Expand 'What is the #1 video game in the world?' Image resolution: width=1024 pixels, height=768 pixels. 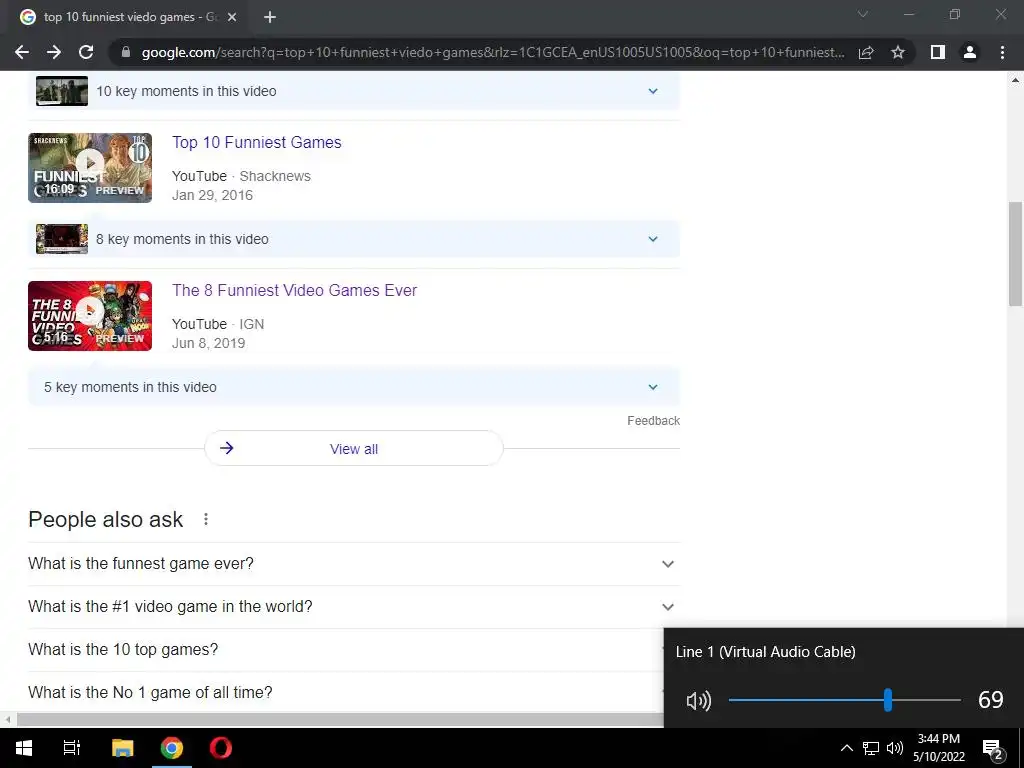(354, 607)
